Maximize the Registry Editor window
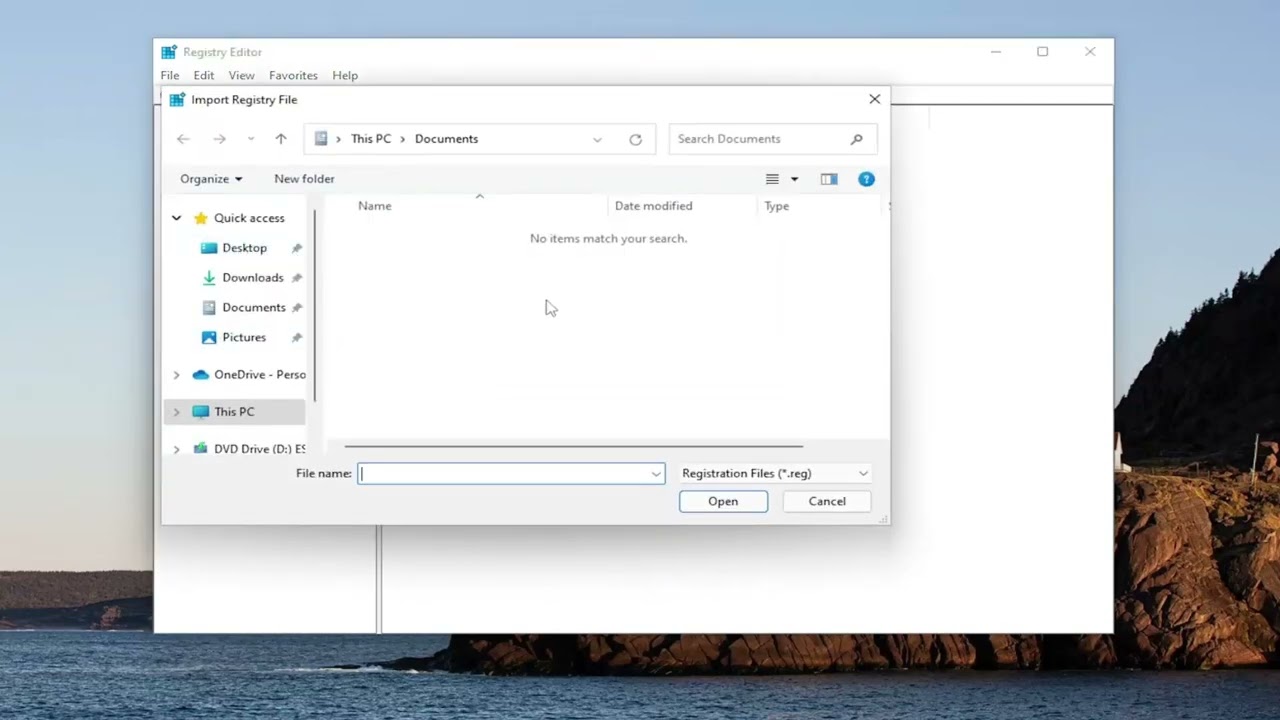This screenshot has width=1280, height=720. tap(1042, 52)
